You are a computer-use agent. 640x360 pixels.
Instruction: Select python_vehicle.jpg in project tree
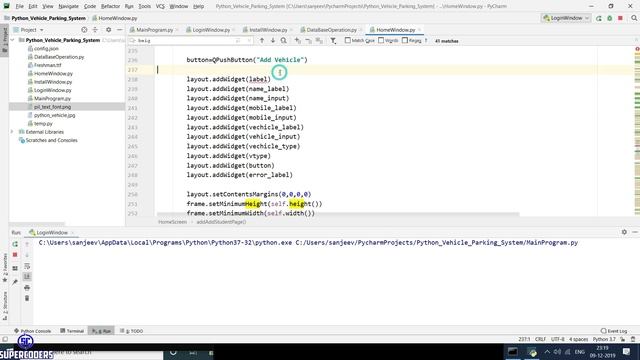(x=54, y=115)
